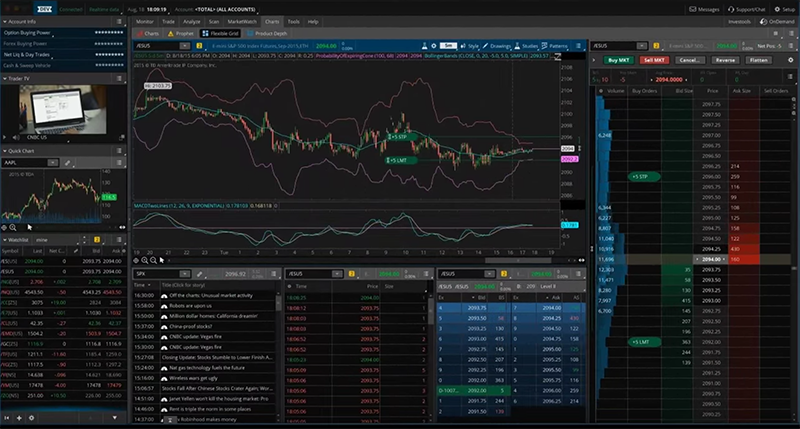The image size is (800, 429).
Task: Open the Monitor tab
Action: (x=144, y=21)
